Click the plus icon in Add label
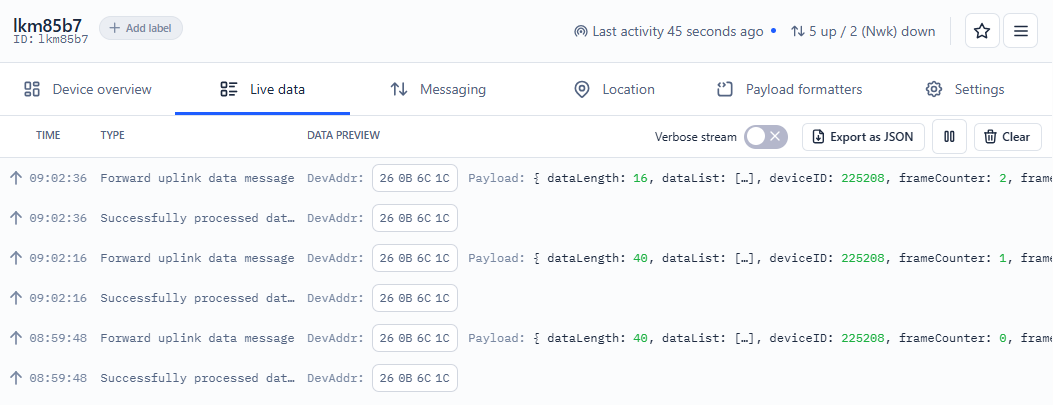This screenshot has width=1053, height=405. [x=115, y=28]
